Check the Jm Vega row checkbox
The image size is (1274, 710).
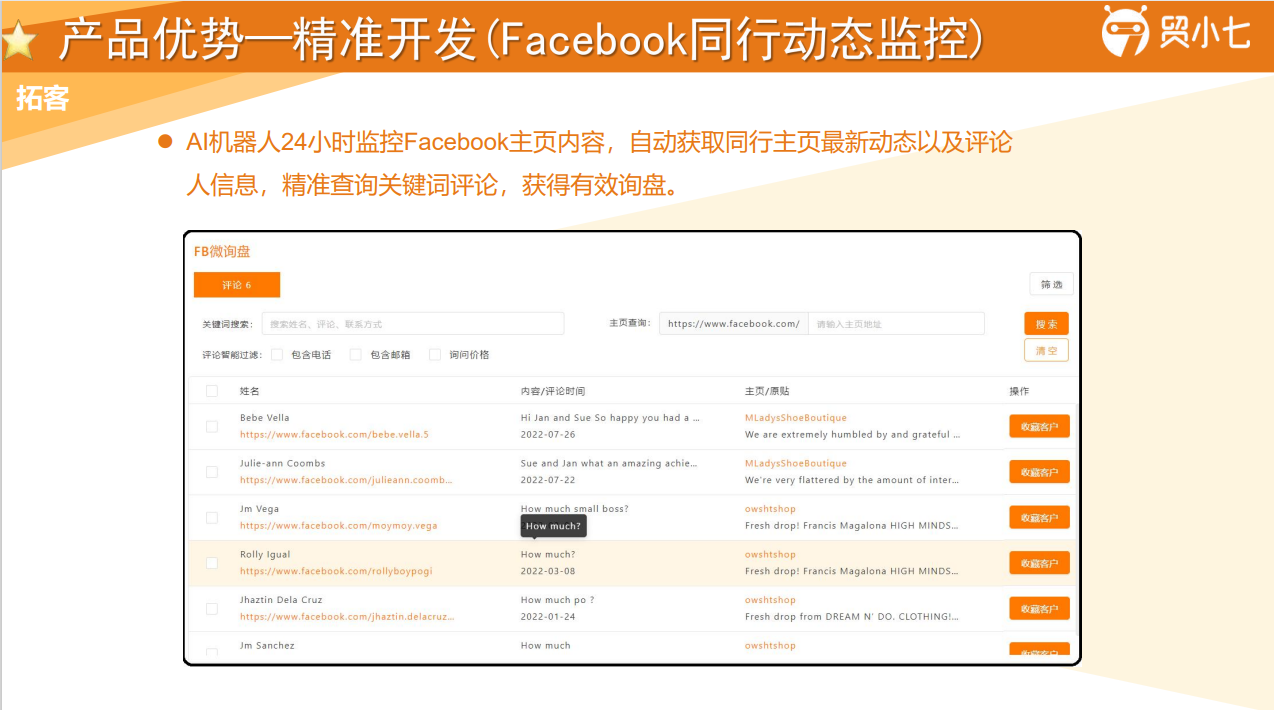tap(212, 517)
